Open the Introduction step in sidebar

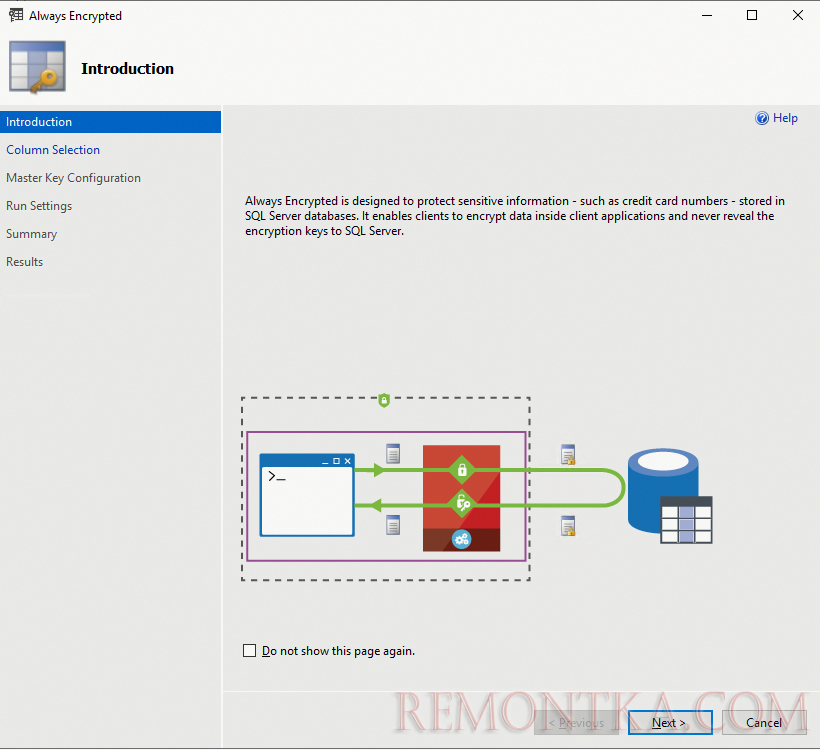tap(110, 122)
